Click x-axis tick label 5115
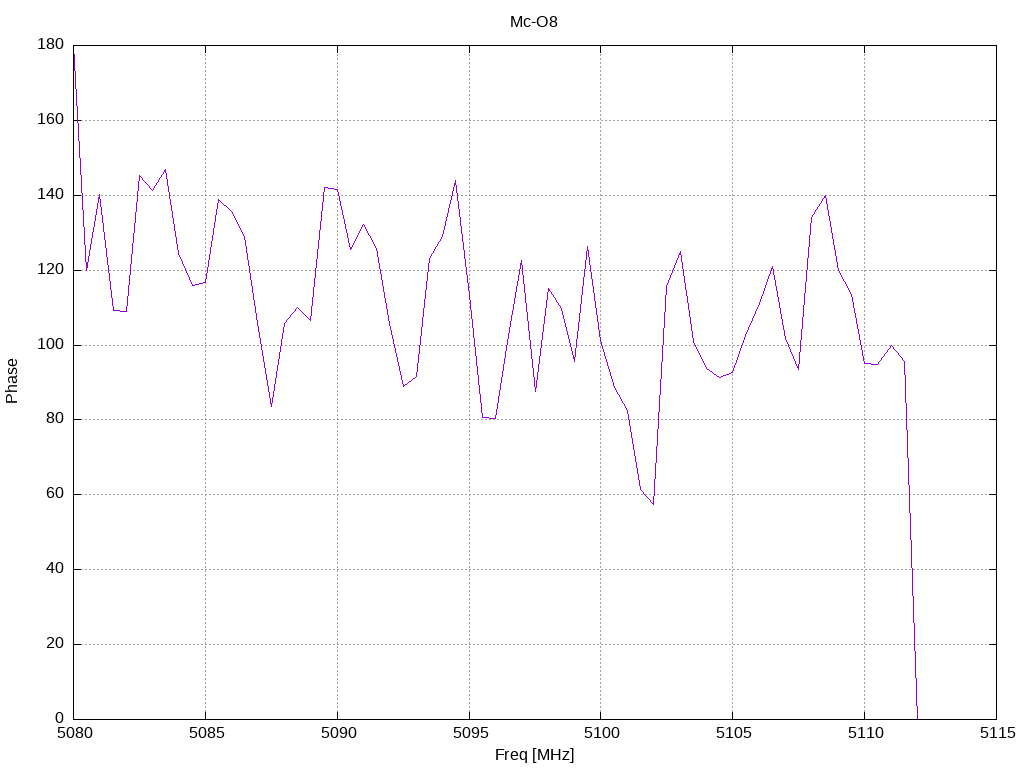This screenshot has height=768, width=1024. [x=997, y=733]
